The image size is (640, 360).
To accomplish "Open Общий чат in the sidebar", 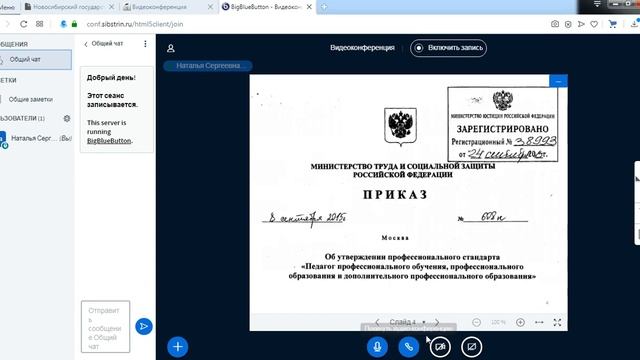I will (35, 60).
